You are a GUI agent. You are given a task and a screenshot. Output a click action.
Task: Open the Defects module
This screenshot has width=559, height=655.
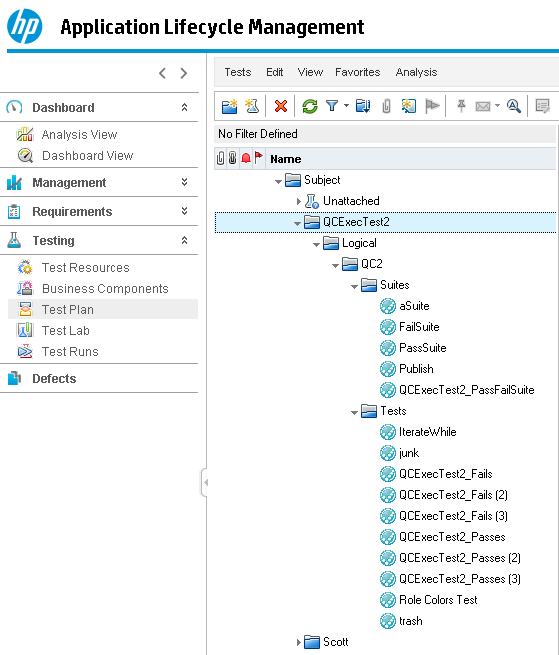click(x=54, y=378)
